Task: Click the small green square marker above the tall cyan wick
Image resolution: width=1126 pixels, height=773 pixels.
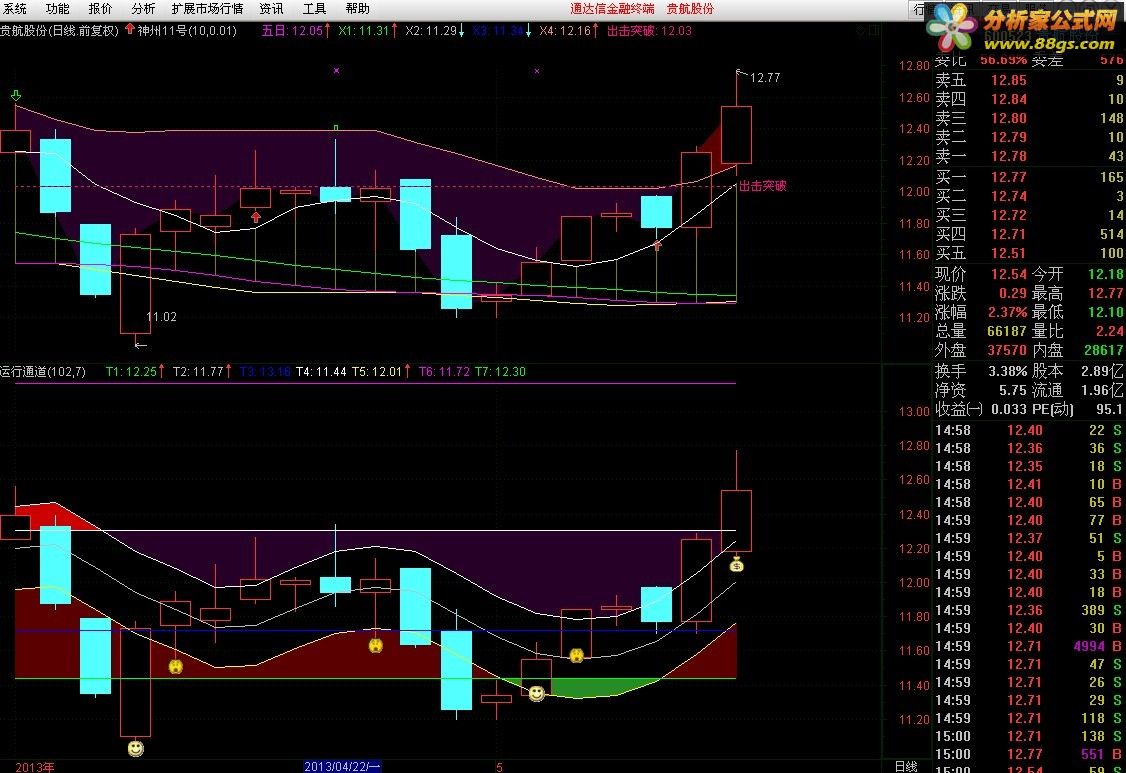Action: (x=335, y=128)
